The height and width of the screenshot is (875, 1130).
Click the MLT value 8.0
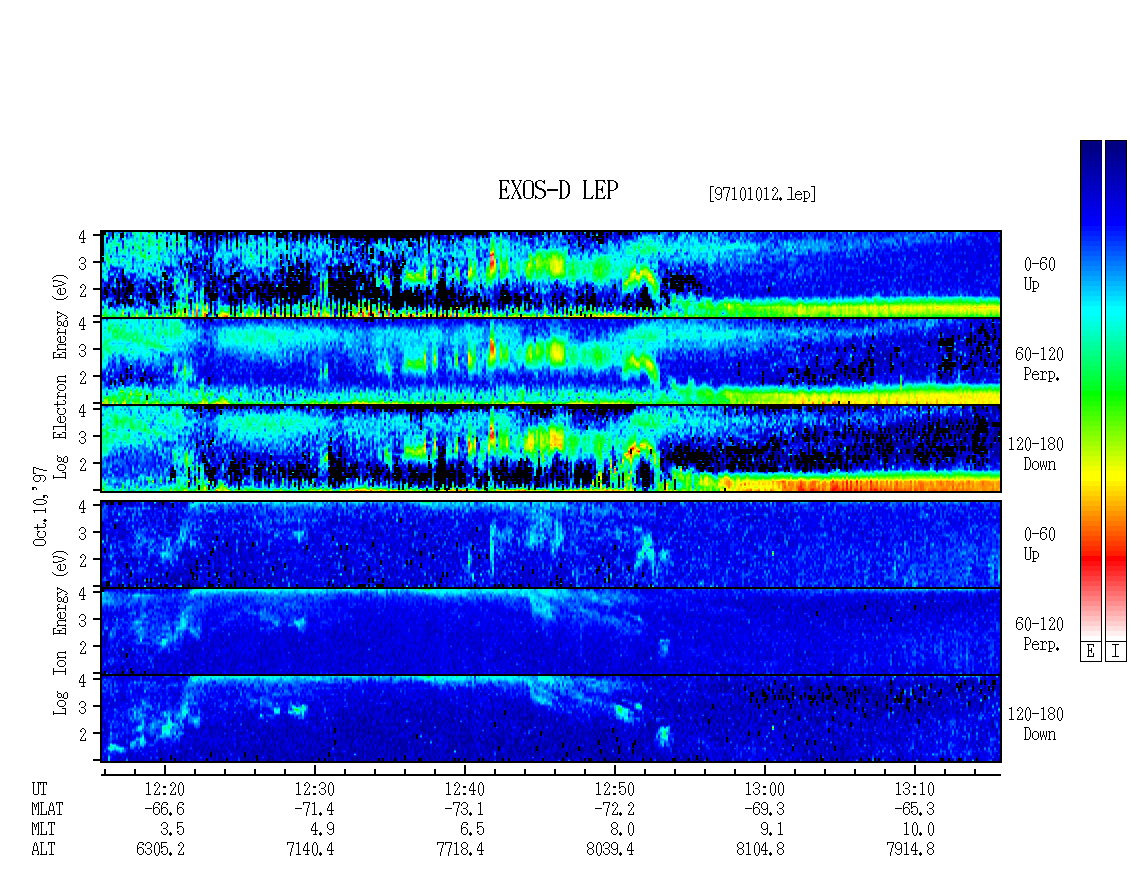tap(622, 830)
